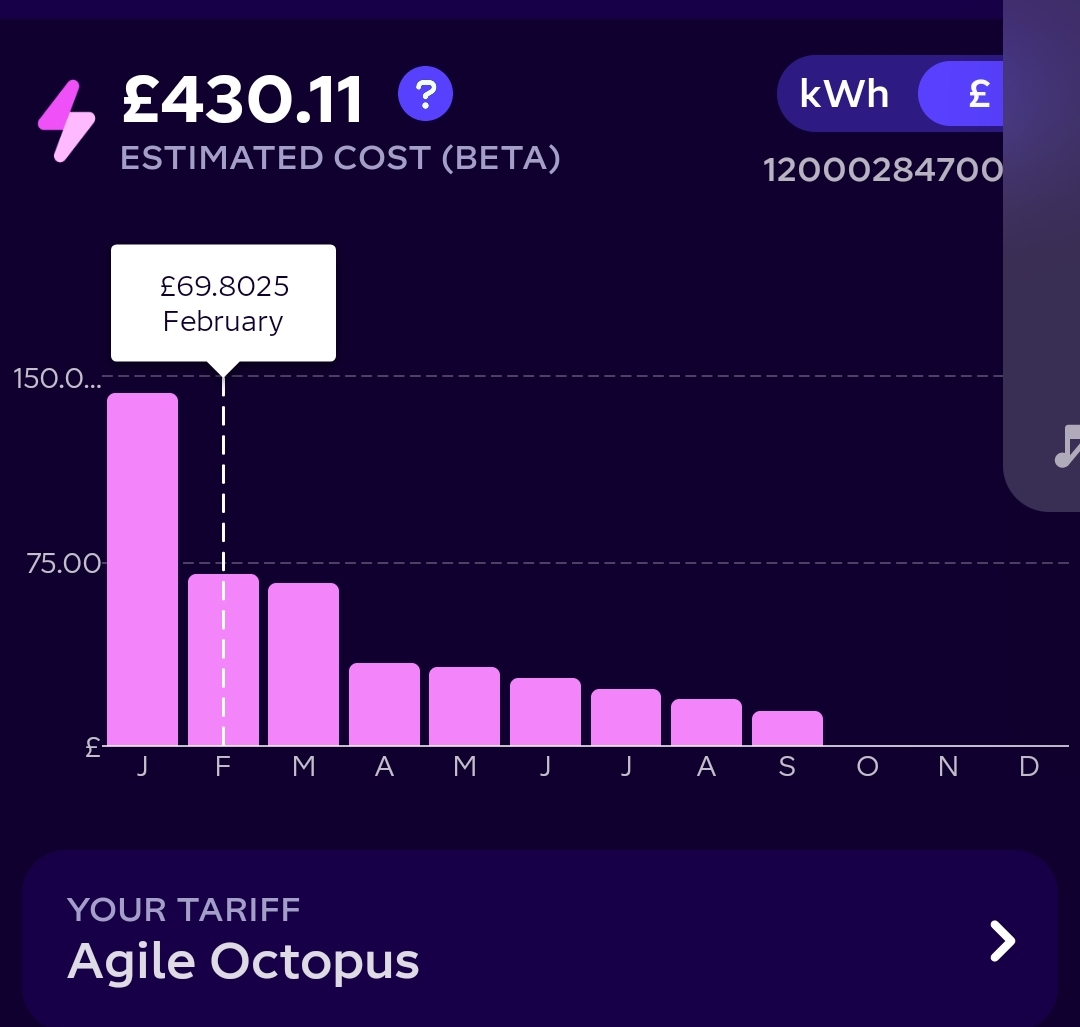Viewport: 1080px width, 1027px height.
Task: Tap the O month label for October
Action: [x=868, y=766]
